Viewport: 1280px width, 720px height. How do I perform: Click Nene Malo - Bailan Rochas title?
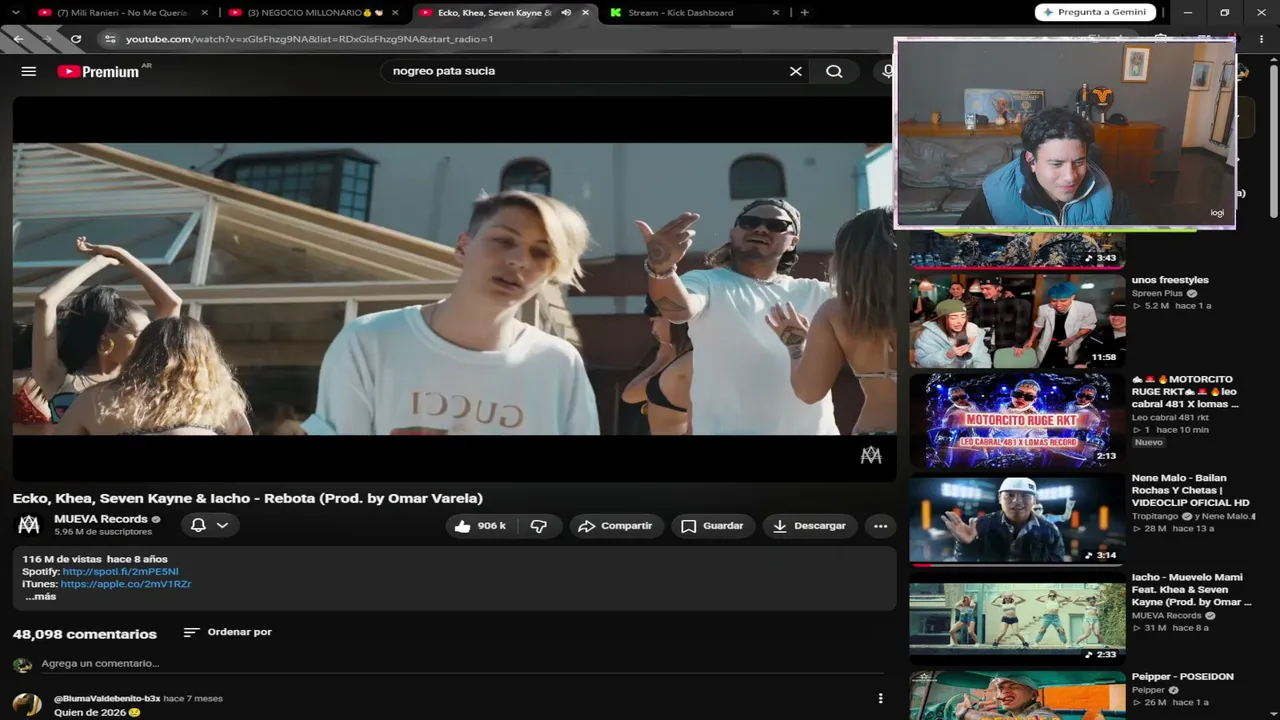(x=1191, y=490)
